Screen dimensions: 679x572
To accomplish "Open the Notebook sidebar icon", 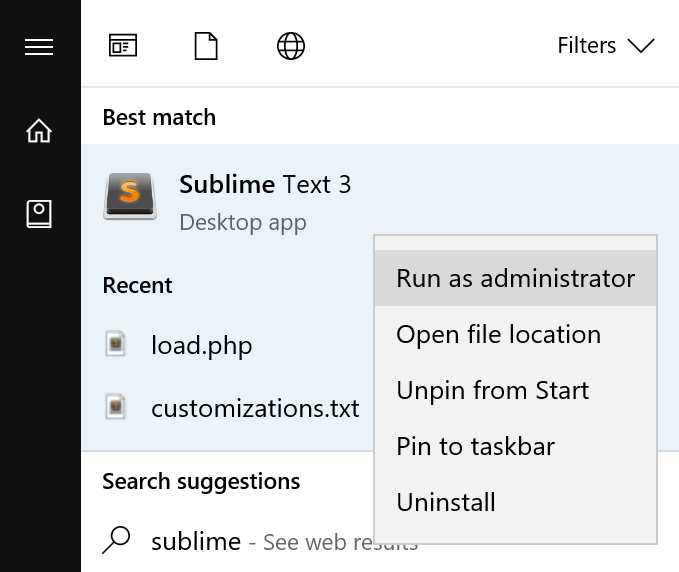I will 39,213.
